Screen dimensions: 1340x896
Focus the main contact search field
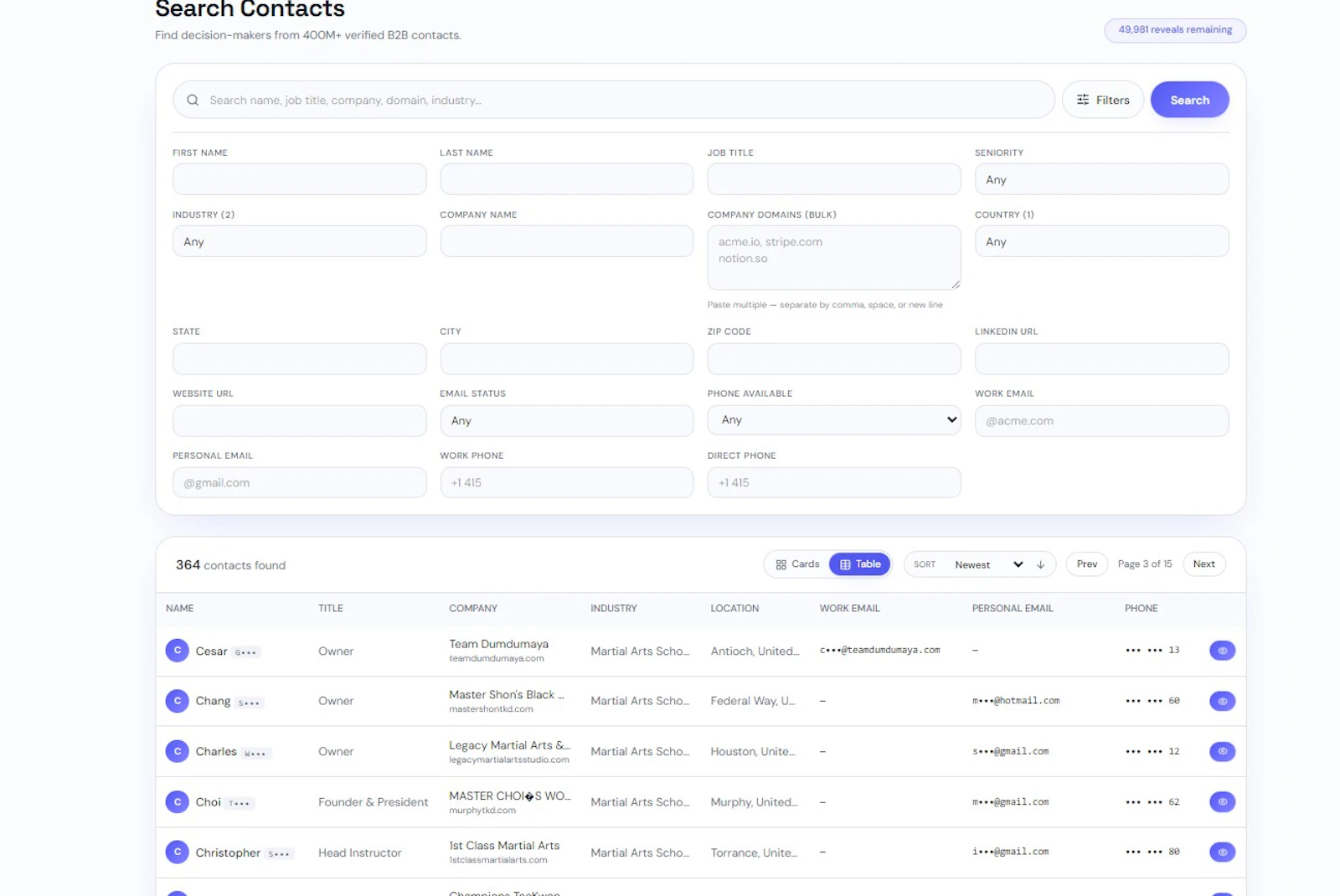pos(613,100)
